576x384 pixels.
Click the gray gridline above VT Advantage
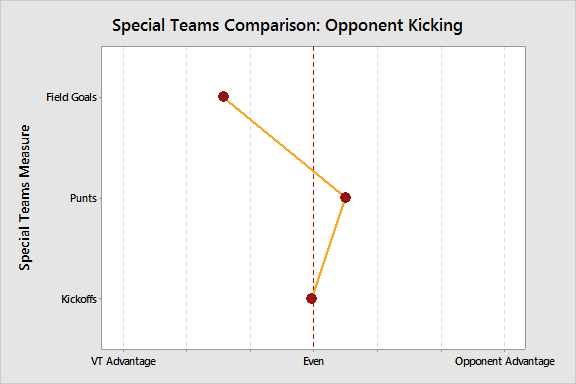point(123,198)
